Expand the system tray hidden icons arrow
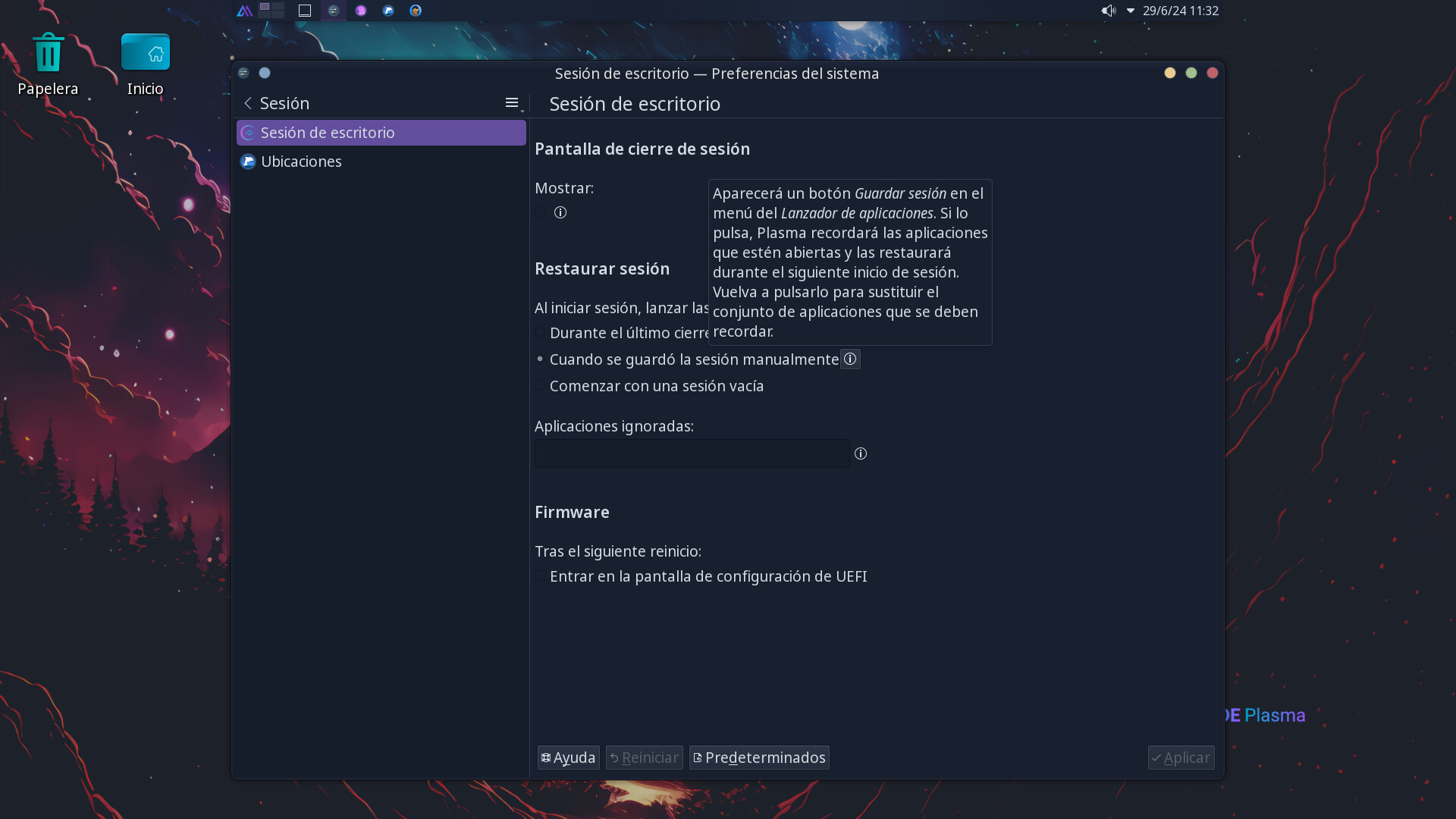Image resolution: width=1456 pixels, height=819 pixels. [1131, 11]
